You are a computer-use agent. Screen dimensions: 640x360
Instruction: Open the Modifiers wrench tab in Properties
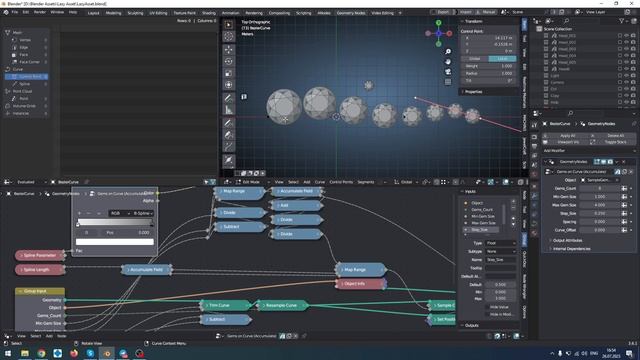(534, 196)
